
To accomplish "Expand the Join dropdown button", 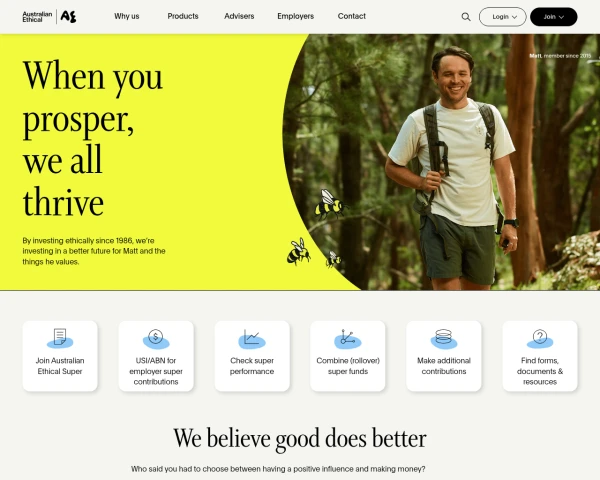I will (554, 17).
